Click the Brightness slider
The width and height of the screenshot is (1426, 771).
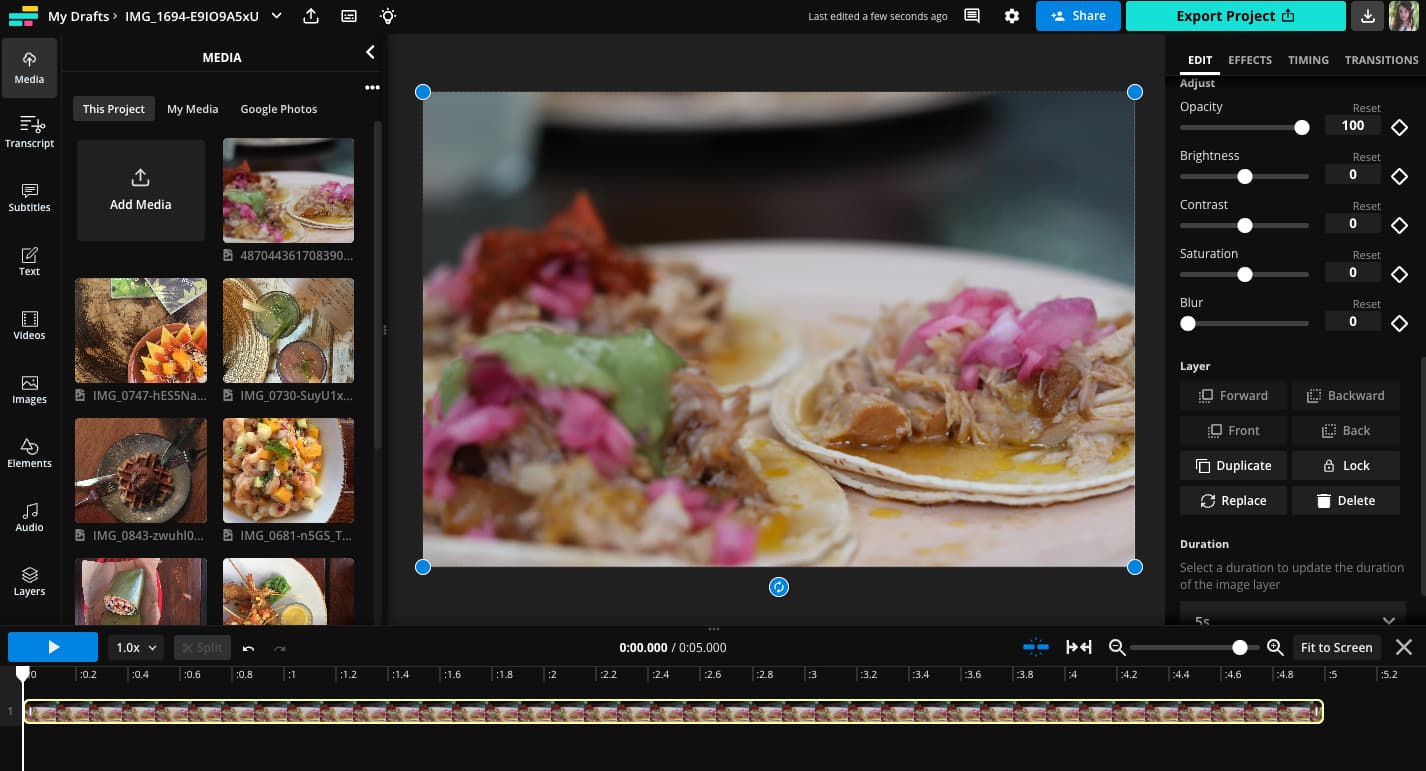point(1244,176)
